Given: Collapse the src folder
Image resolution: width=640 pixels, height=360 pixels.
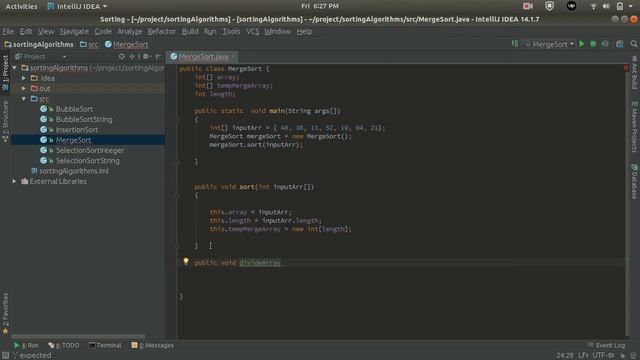Looking at the screenshot, I should [x=24, y=99].
